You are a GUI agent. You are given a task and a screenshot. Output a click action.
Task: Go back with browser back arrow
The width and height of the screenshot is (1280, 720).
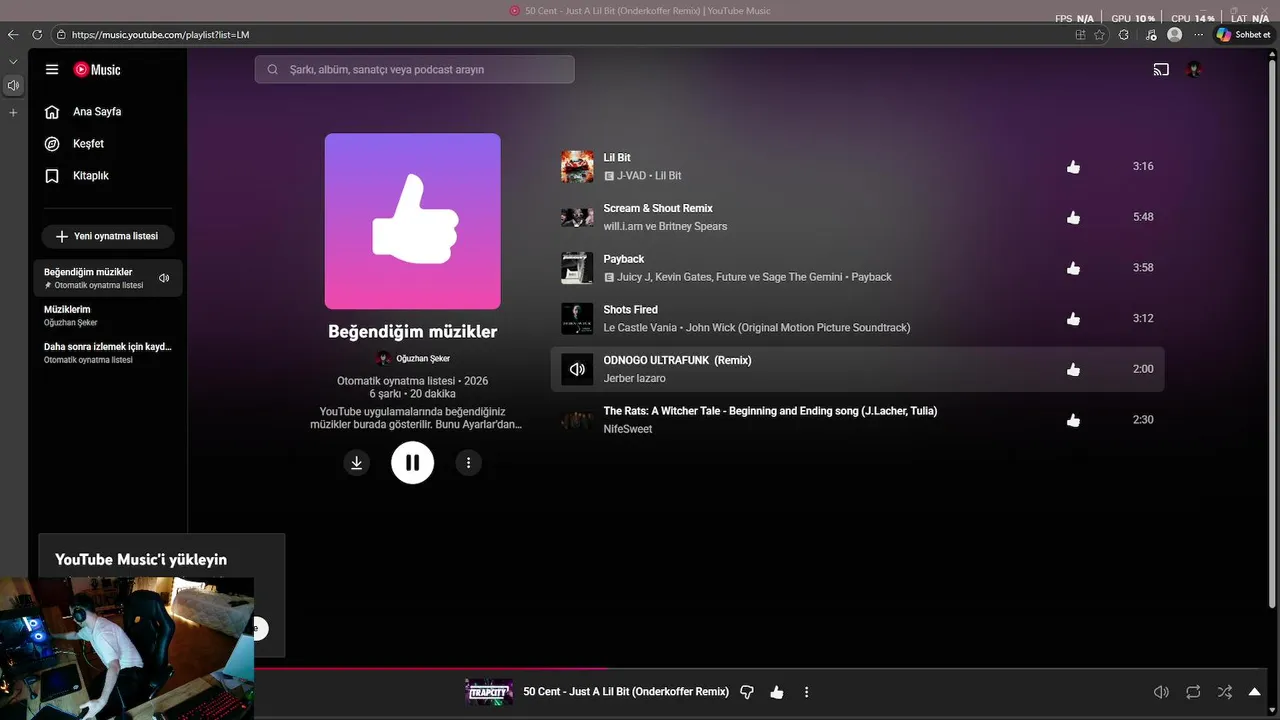click(13, 35)
